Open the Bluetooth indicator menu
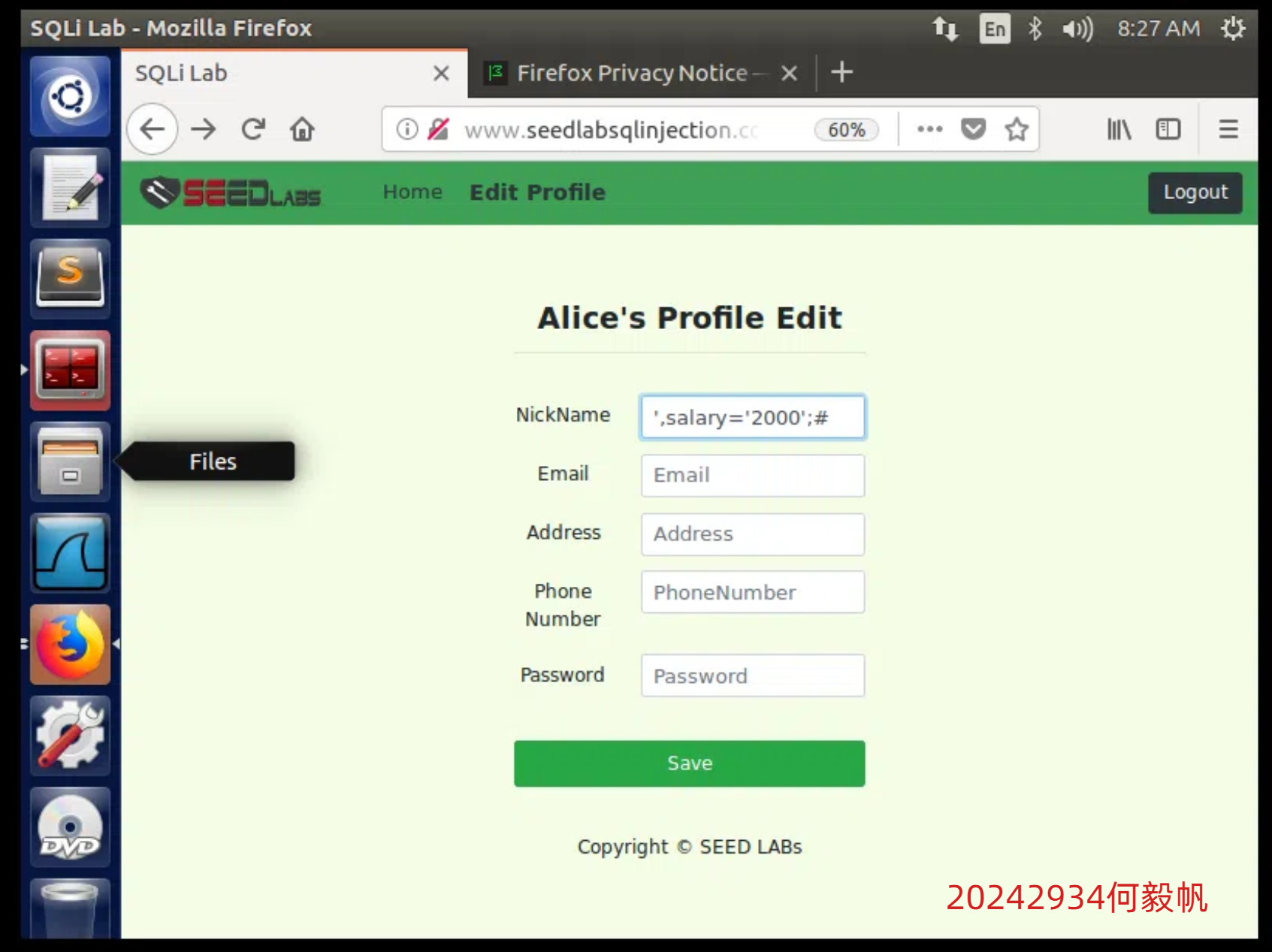The image size is (1272, 952). [1035, 29]
